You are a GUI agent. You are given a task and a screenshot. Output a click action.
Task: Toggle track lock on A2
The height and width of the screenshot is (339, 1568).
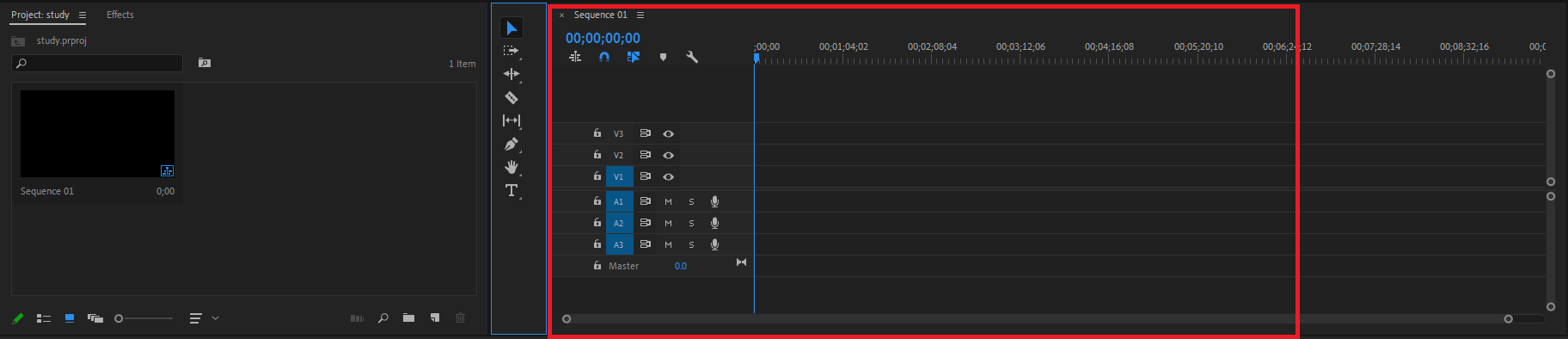(597, 223)
